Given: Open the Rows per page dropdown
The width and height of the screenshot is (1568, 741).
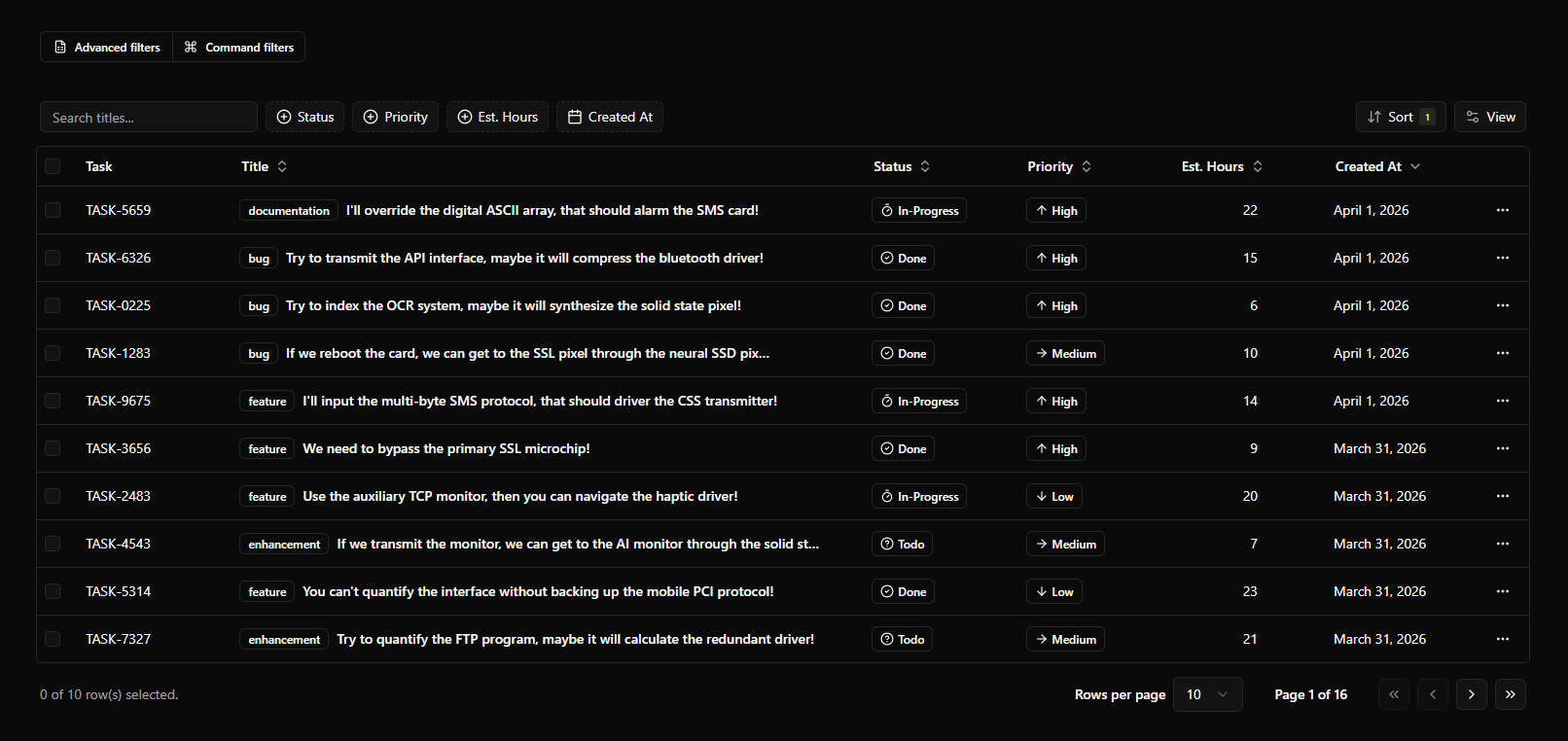Looking at the screenshot, I should coord(1207,694).
